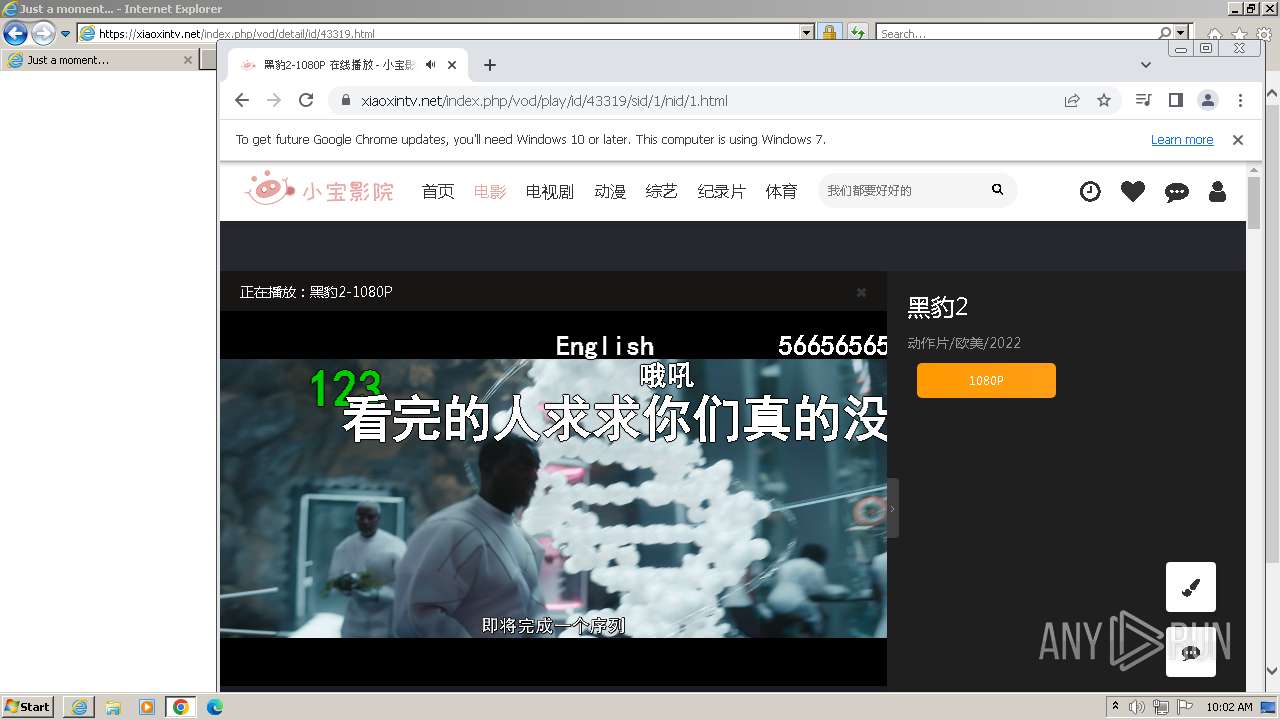Select the 1080P source button
Image resolution: width=1280 pixels, height=720 pixels.
click(986, 380)
